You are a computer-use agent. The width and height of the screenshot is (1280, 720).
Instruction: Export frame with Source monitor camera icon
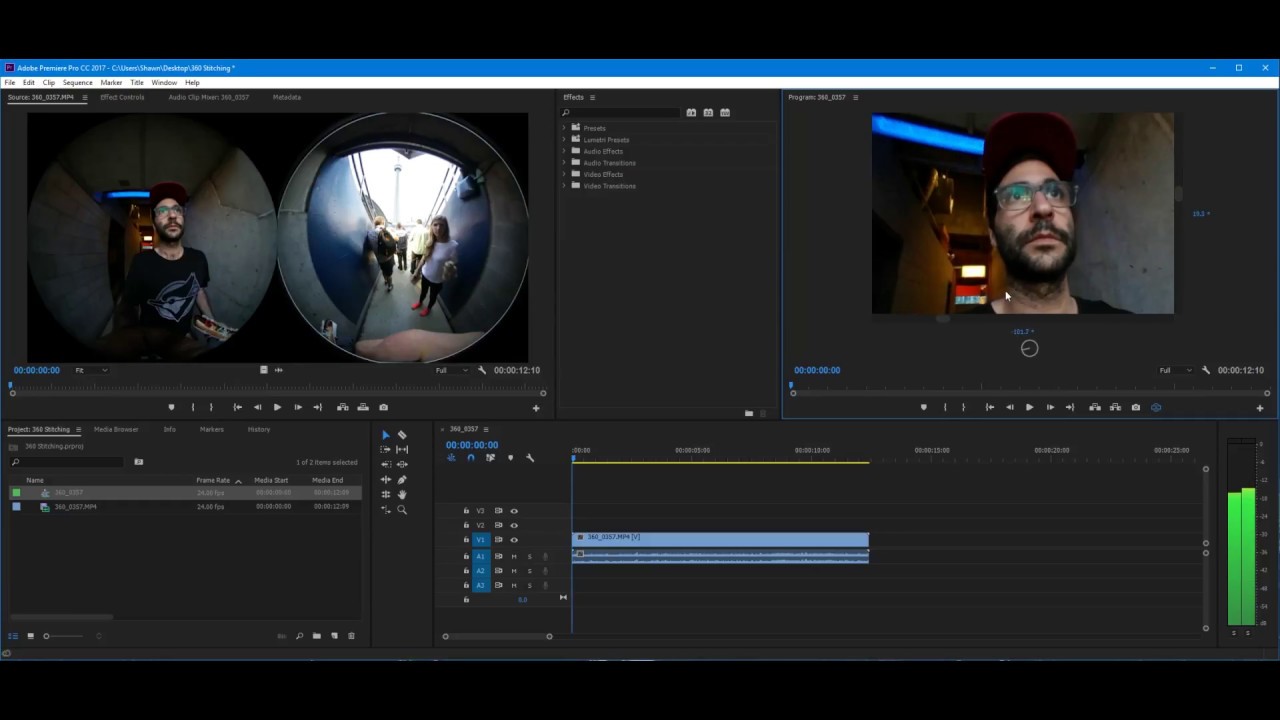pyautogui.click(x=383, y=407)
